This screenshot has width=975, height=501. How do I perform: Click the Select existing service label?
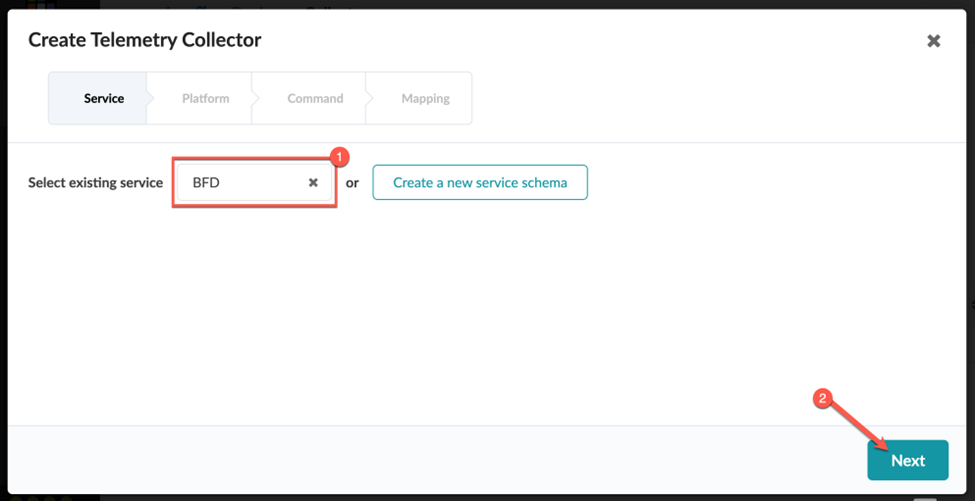tap(95, 183)
